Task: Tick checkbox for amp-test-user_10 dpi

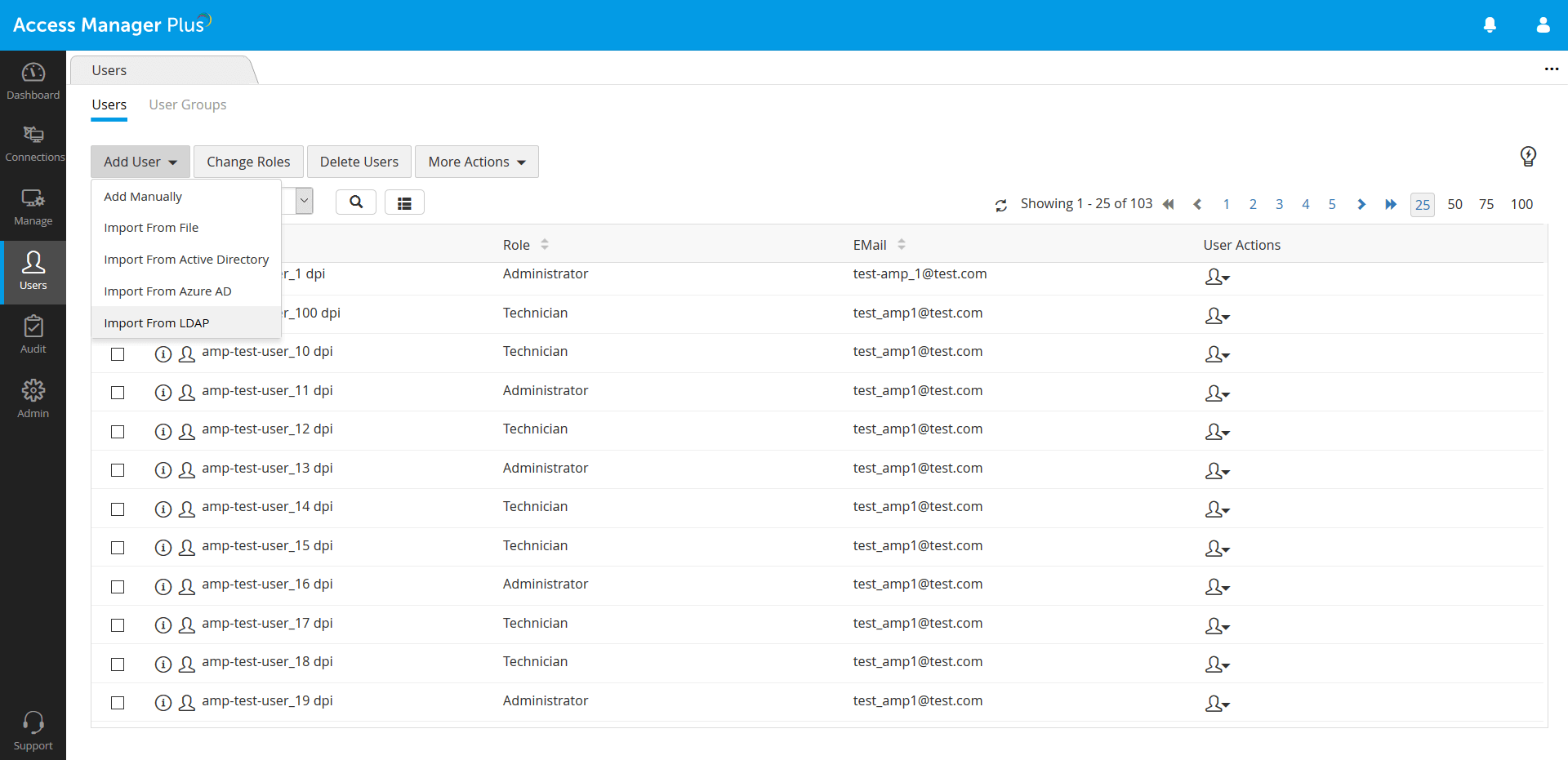Action: pos(118,354)
